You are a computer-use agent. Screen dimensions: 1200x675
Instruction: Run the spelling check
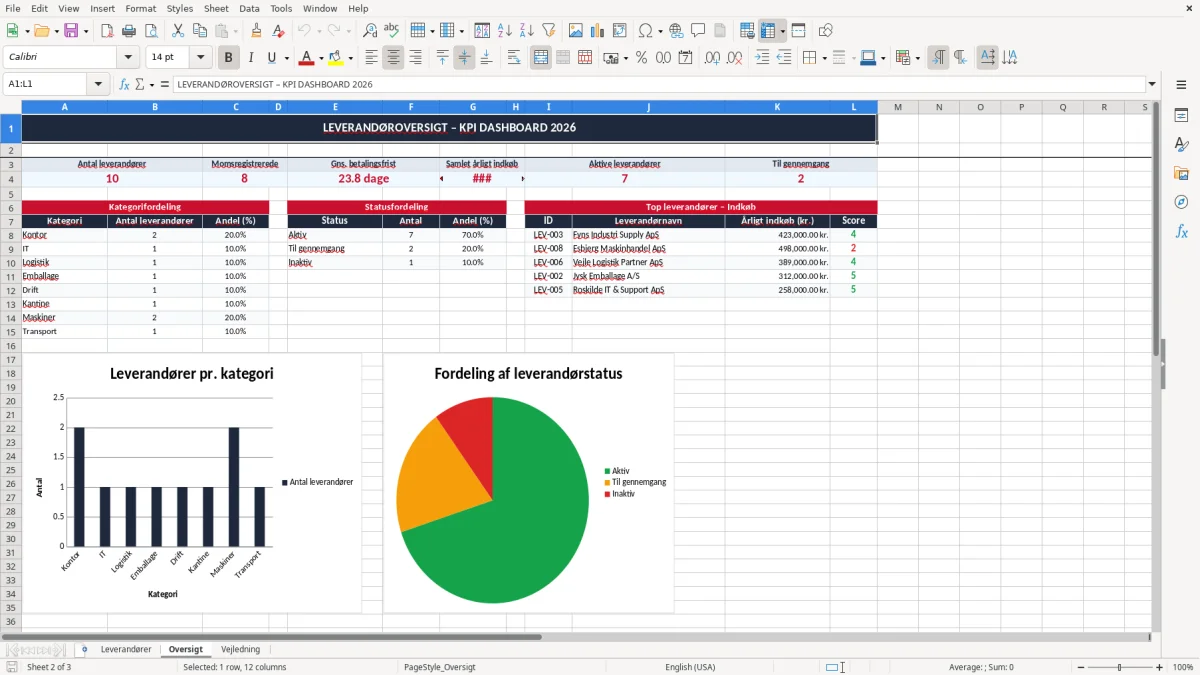click(x=392, y=31)
